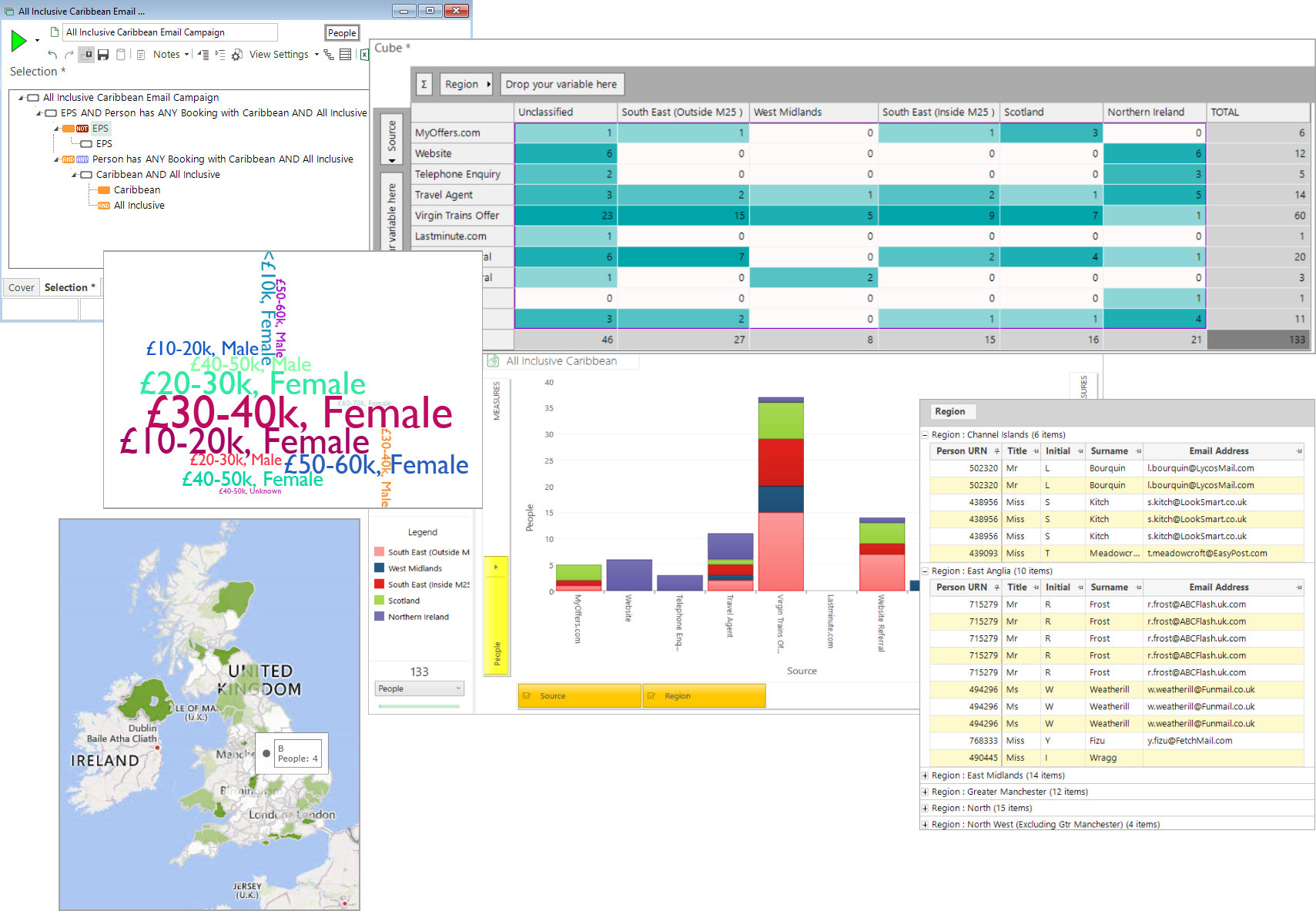Click the undo arrow in the selection toolbar
Image resolution: width=1316 pixels, height=911 pixels.
click(52, 55)
